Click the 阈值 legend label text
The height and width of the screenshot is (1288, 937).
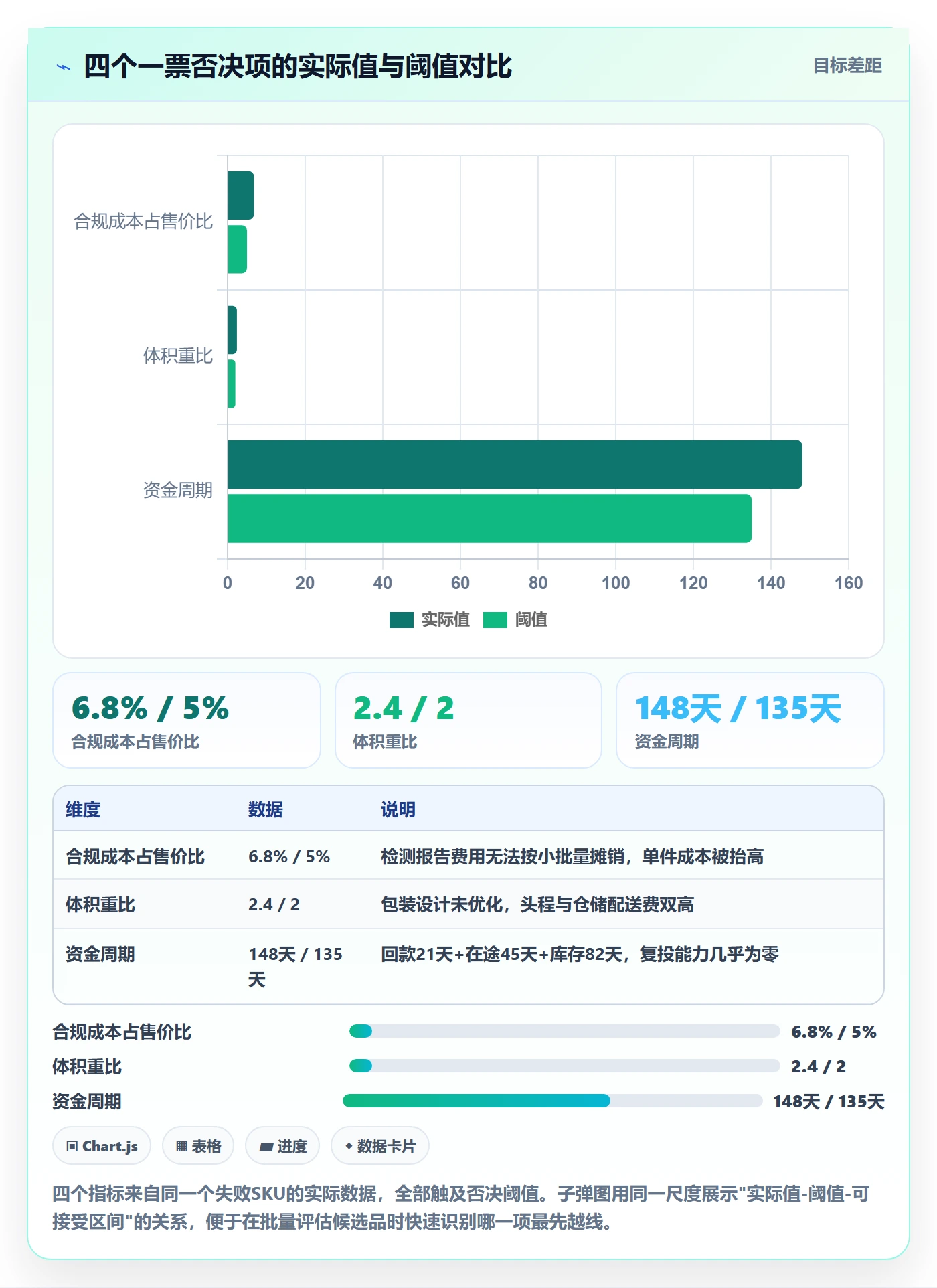pos(531,620)
